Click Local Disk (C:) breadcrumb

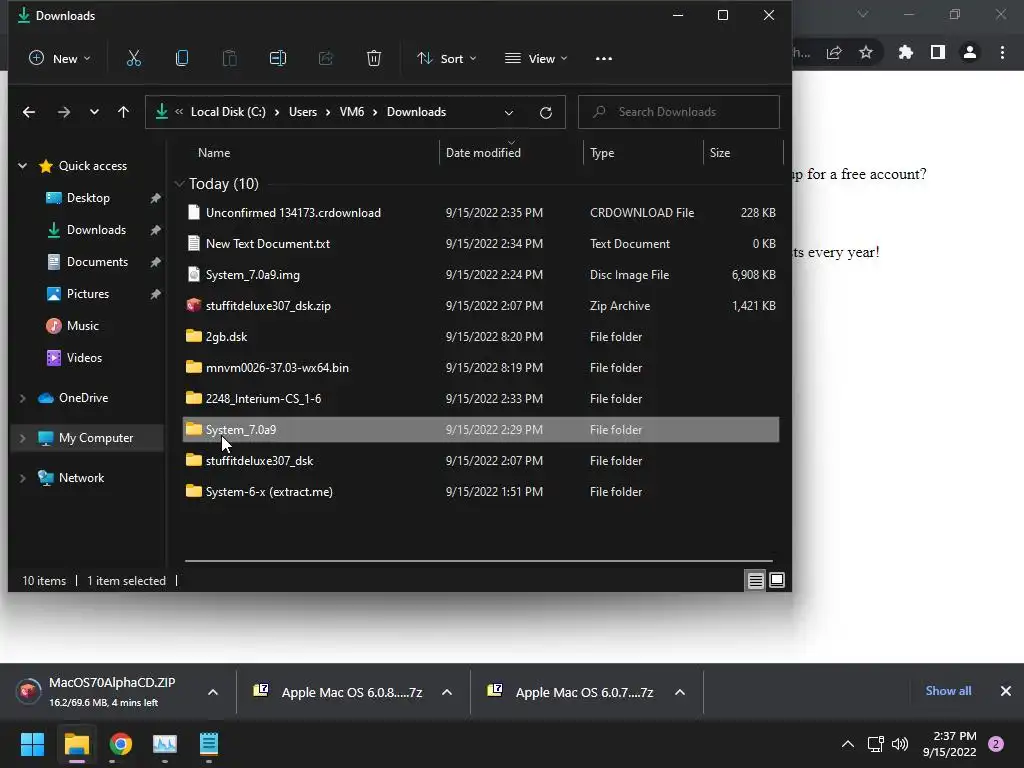(x=228, y=112)
